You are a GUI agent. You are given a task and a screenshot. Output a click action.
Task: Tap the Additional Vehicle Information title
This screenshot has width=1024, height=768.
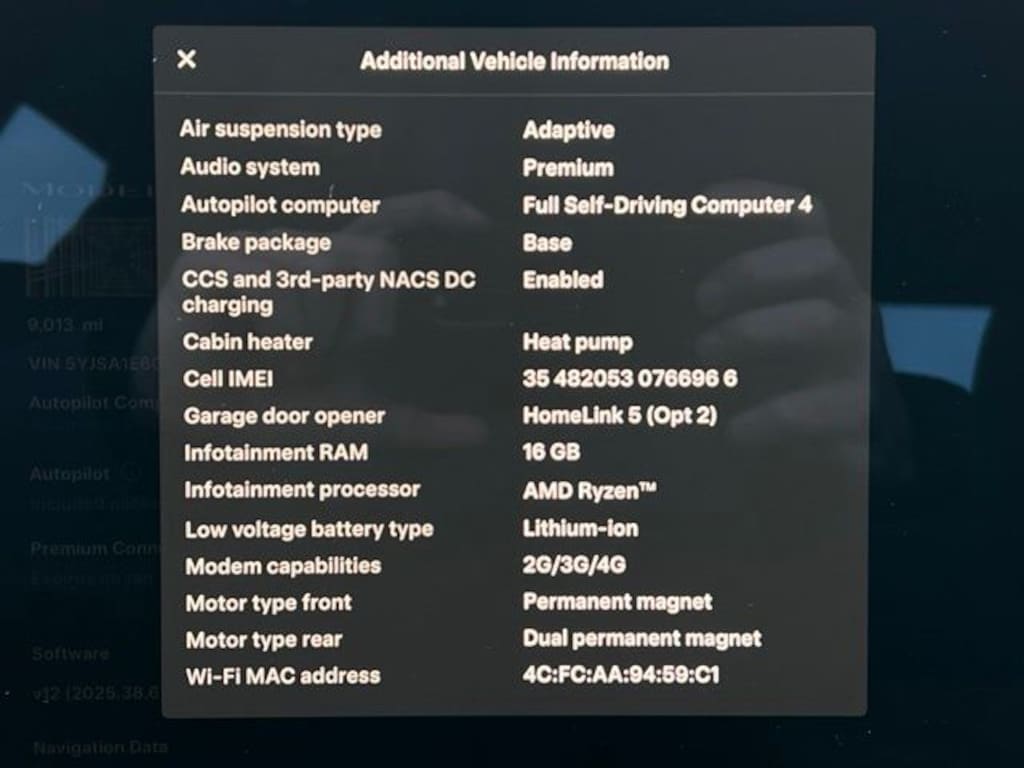pyautogui.click(x=514, y=61)
